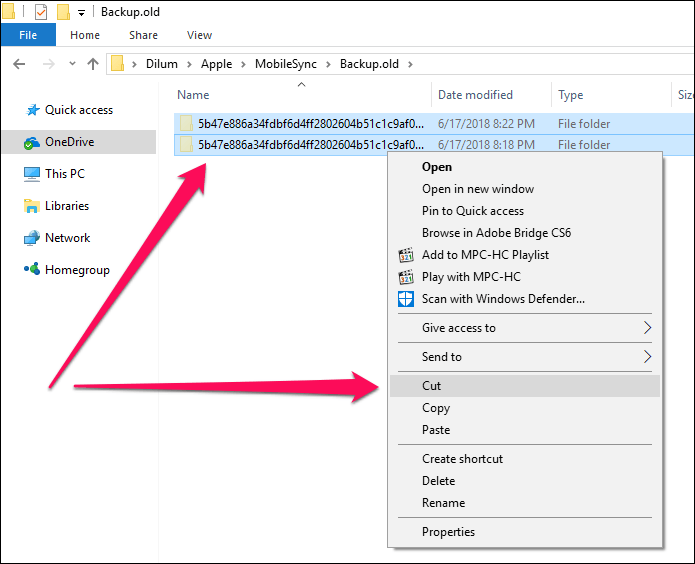
Task: Open the File ribbon tab
Action: [x=28, y=35]
